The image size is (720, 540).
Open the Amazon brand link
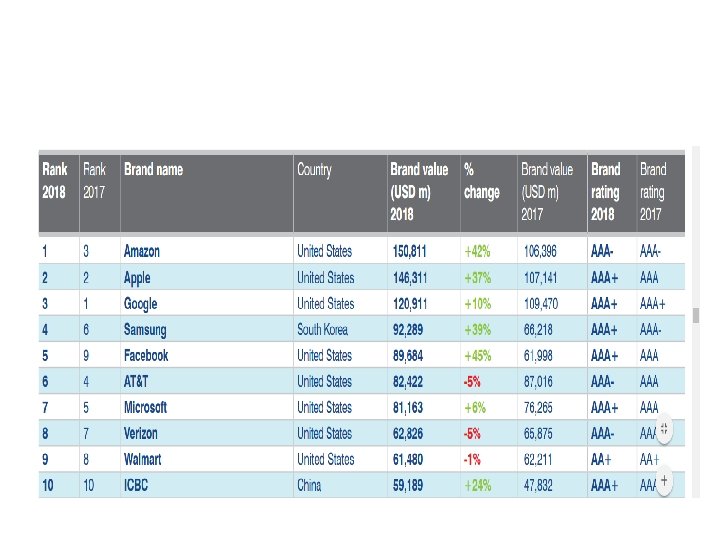[x=142, y=251]
